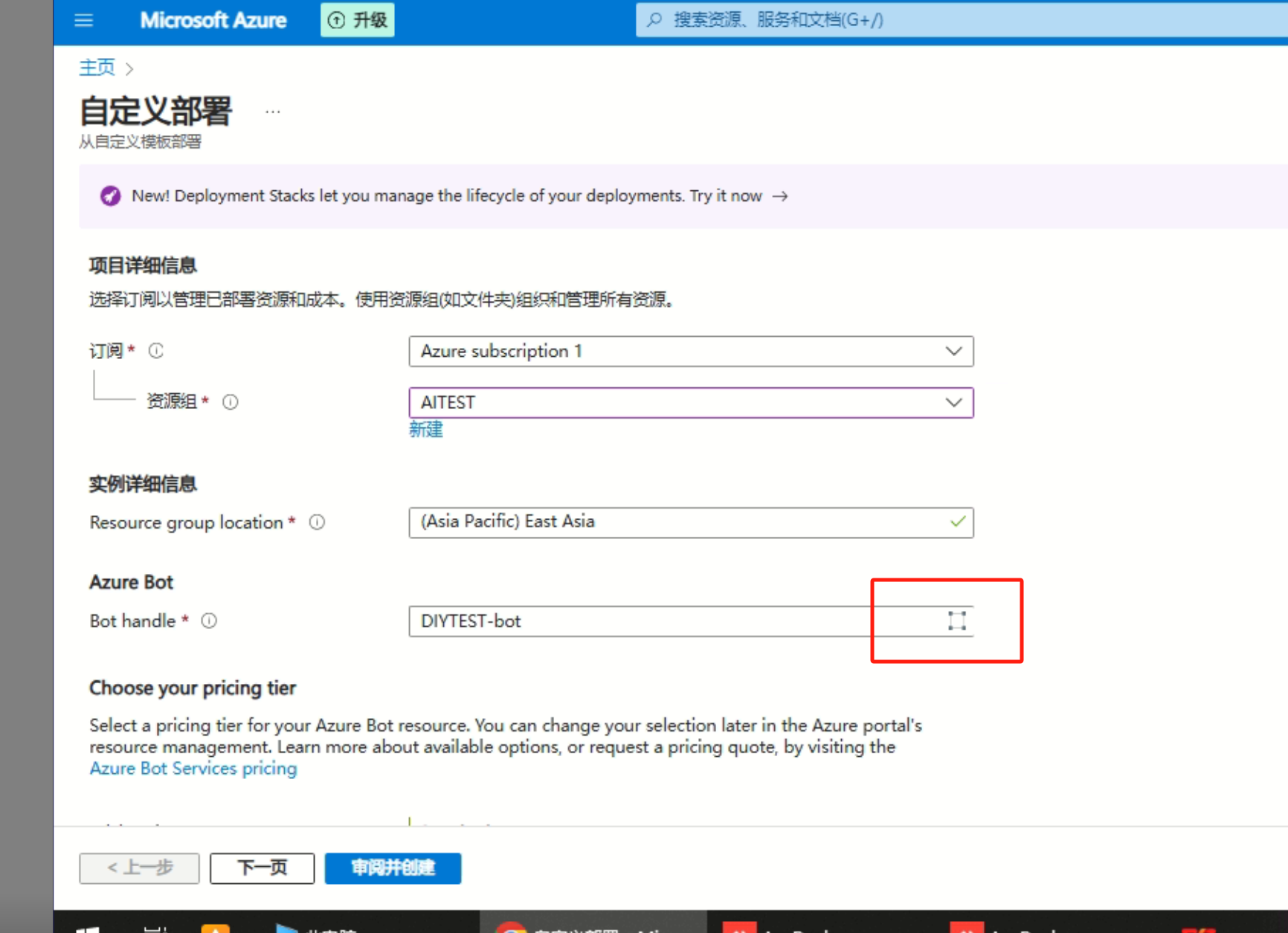
Task: Open the ellipsis menu beside 自定义部署
Action: [x=273, y=112]
